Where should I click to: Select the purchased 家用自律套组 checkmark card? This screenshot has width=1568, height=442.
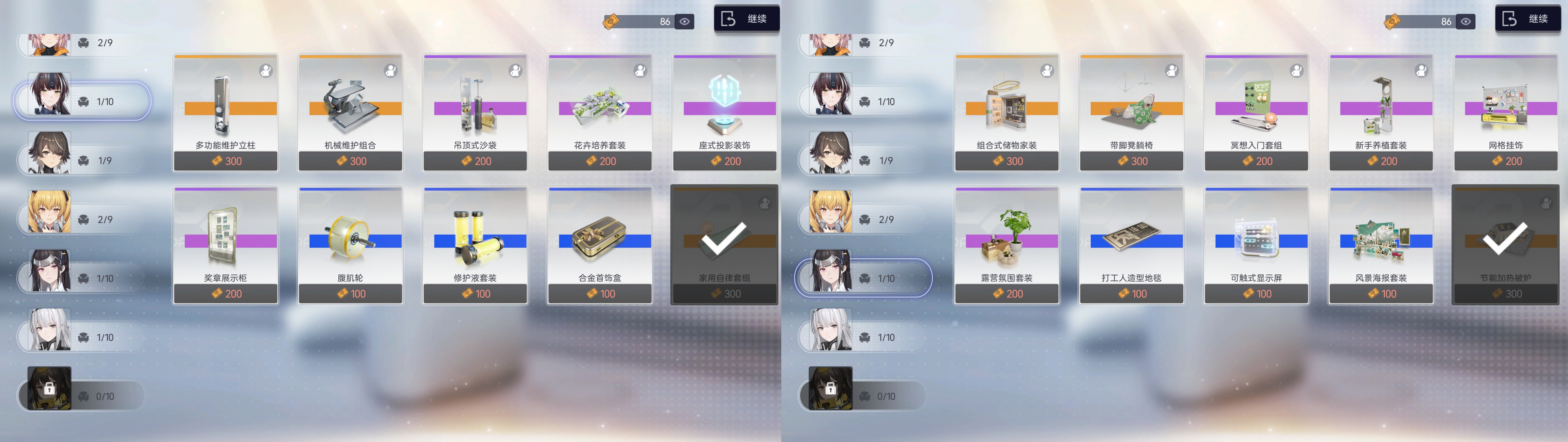pos(724,244)
